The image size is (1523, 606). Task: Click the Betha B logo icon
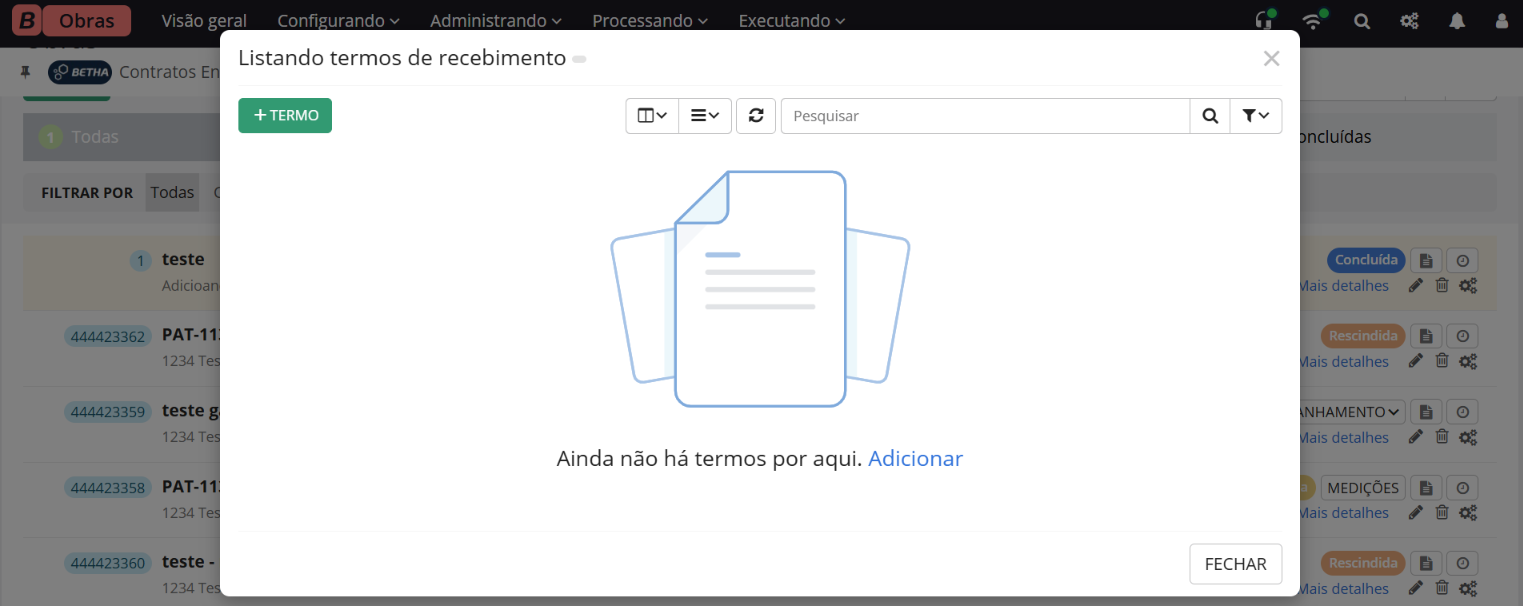coord(26,20)
